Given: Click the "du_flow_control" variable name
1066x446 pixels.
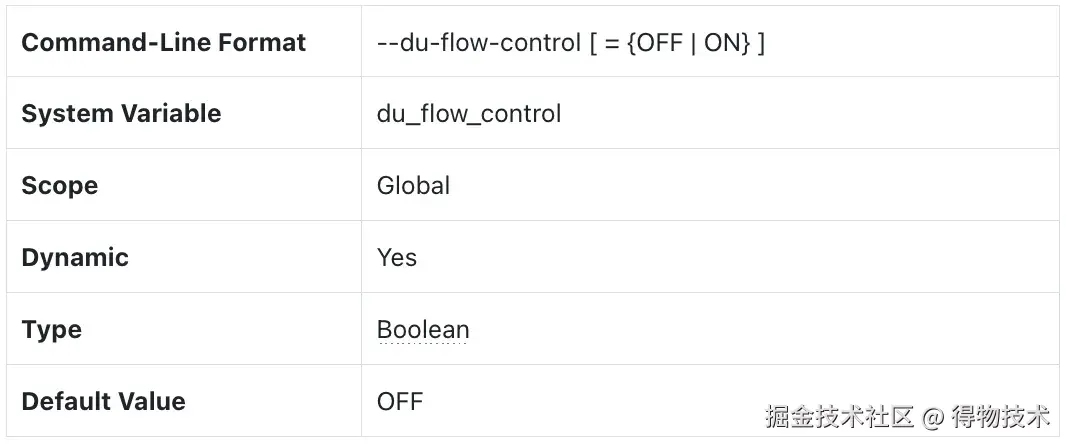Looking at the screenshot, I should 469,114.
